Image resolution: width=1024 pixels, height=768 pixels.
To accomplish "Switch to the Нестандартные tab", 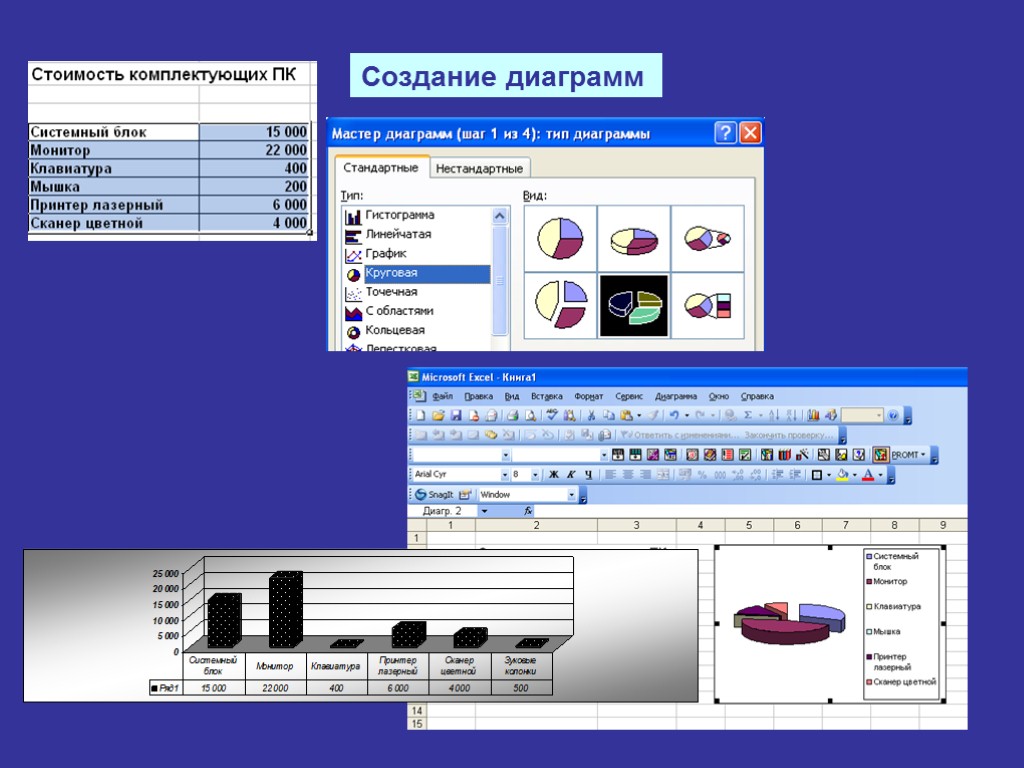I will click(482, 168).
